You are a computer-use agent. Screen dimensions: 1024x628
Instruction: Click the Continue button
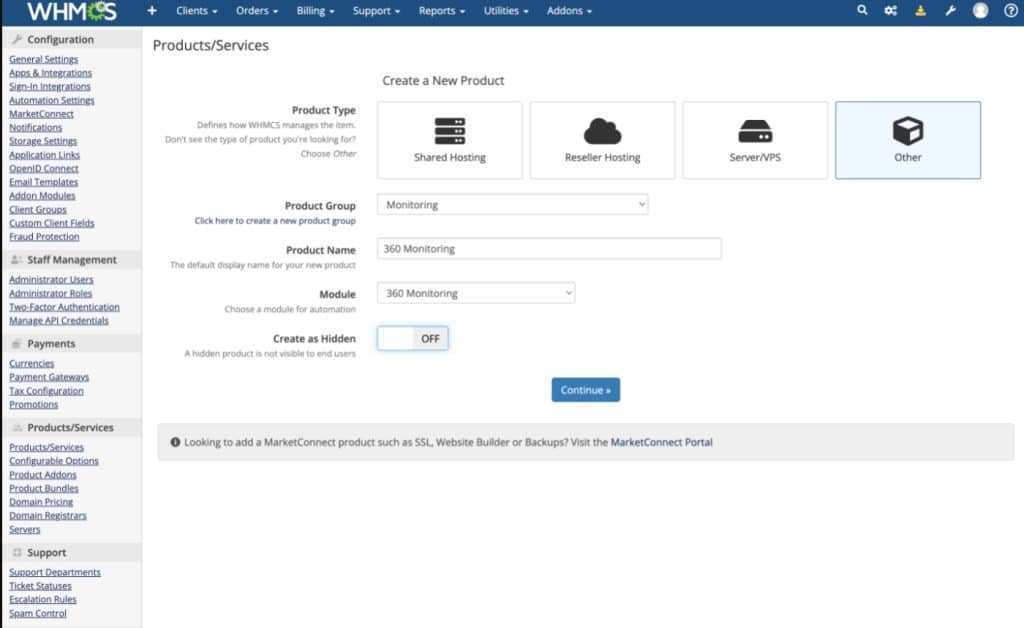(x=586, y=390)
